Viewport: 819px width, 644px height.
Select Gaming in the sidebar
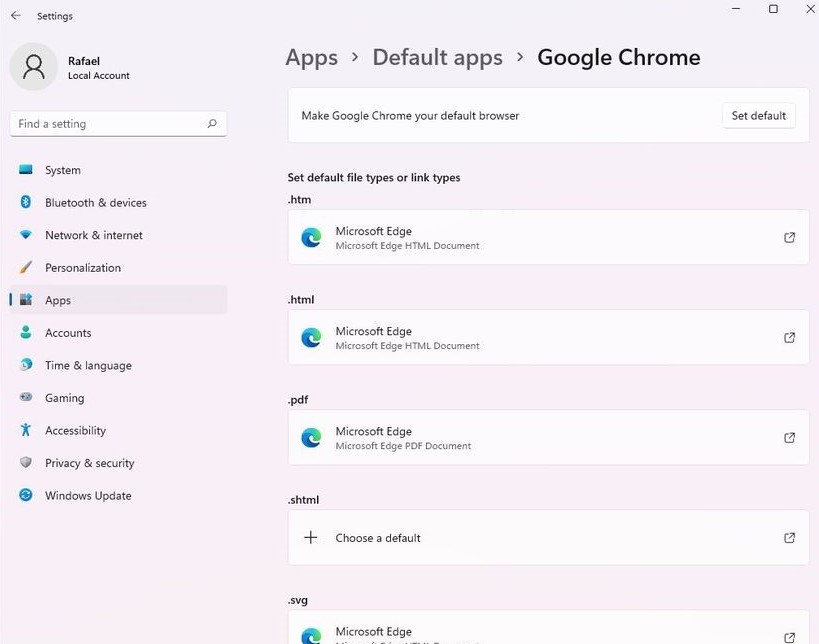point(119,397)
